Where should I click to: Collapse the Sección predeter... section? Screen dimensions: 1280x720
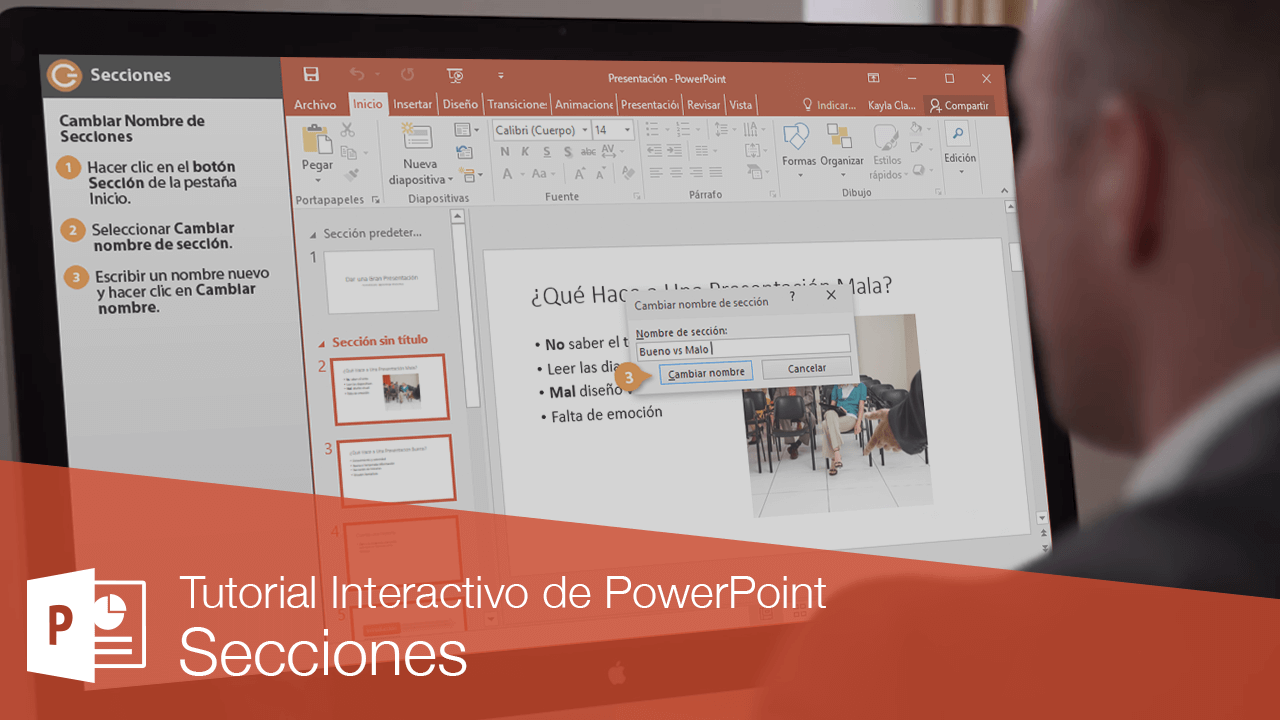pos(314,234)
